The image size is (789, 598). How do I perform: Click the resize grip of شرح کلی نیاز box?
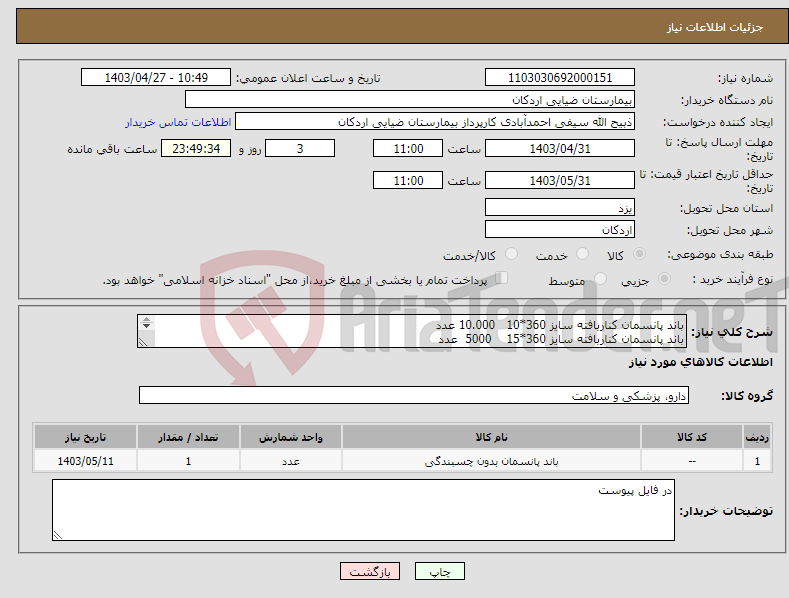(143, 342)
